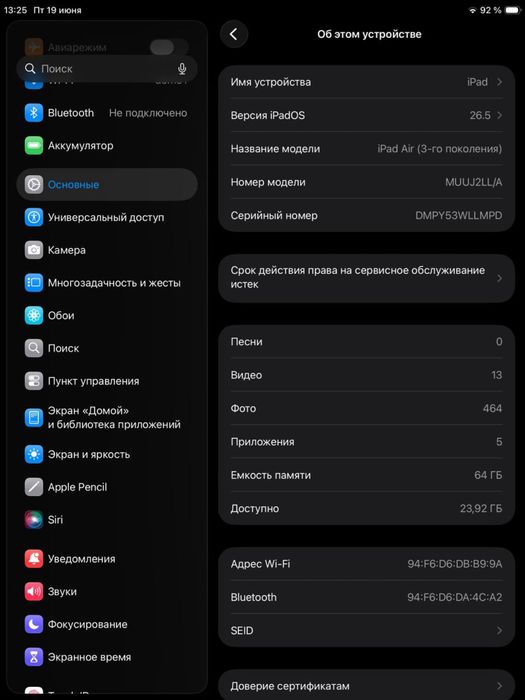Select Уведомления menu label
This screenshot has height=700, width=525.
82,559
